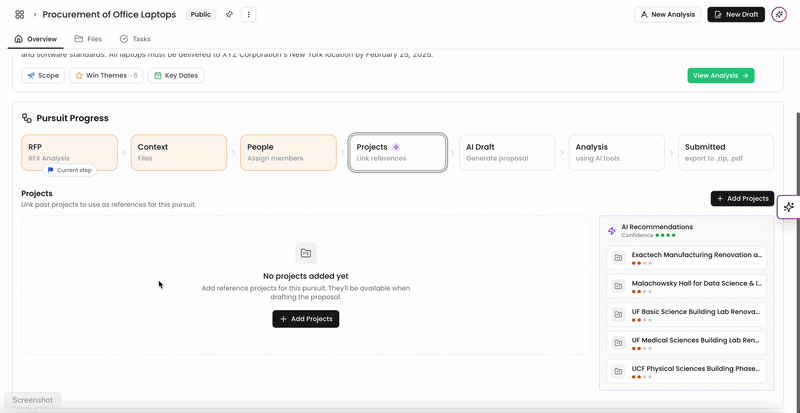Click the AI Recommendations lightning icon

pyautogui.click(x=612, y=231)
